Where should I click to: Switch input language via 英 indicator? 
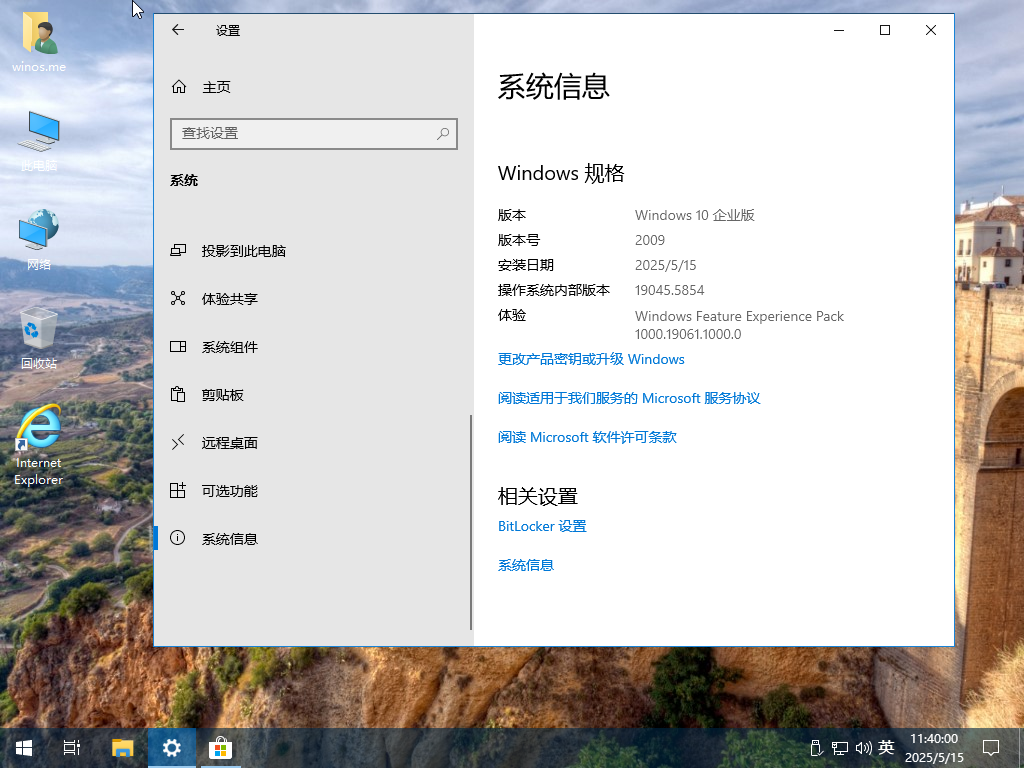point(886,747)
